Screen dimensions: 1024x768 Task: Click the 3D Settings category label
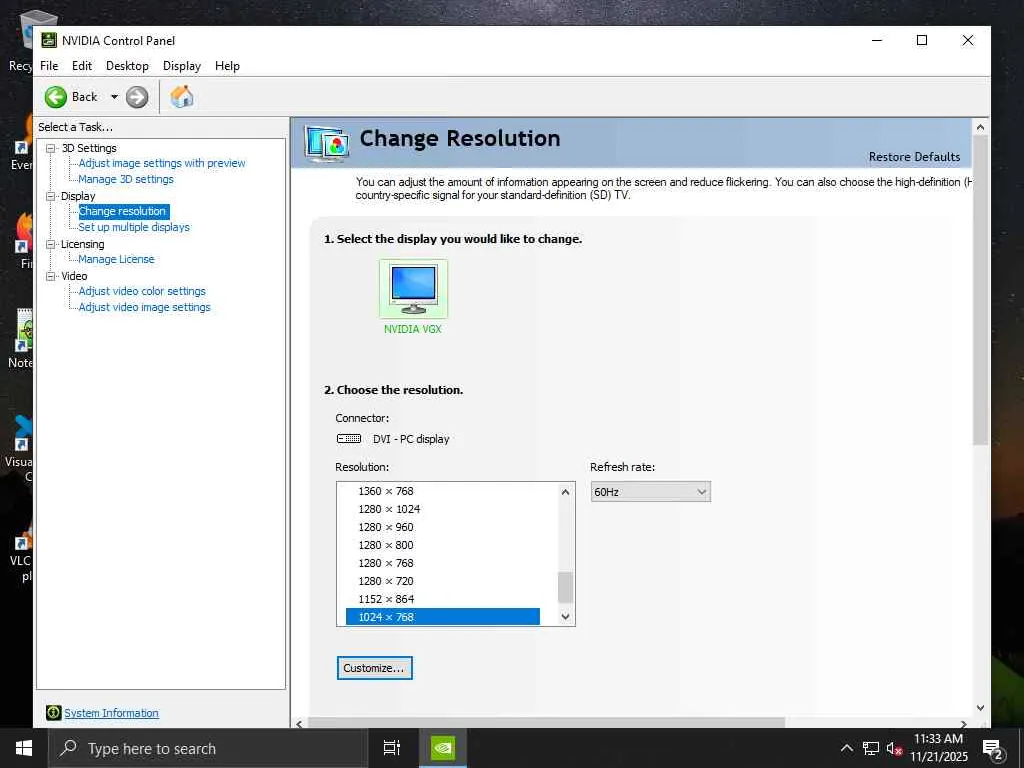click(89, 148)
